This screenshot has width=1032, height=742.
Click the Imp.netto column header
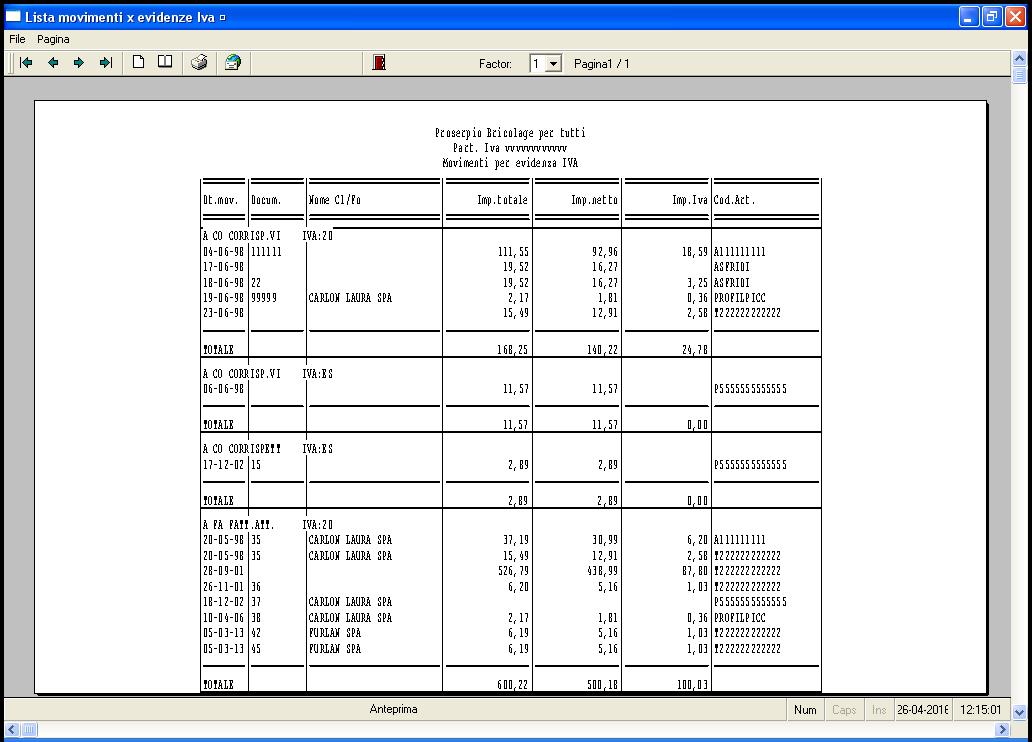click(594, 199)
